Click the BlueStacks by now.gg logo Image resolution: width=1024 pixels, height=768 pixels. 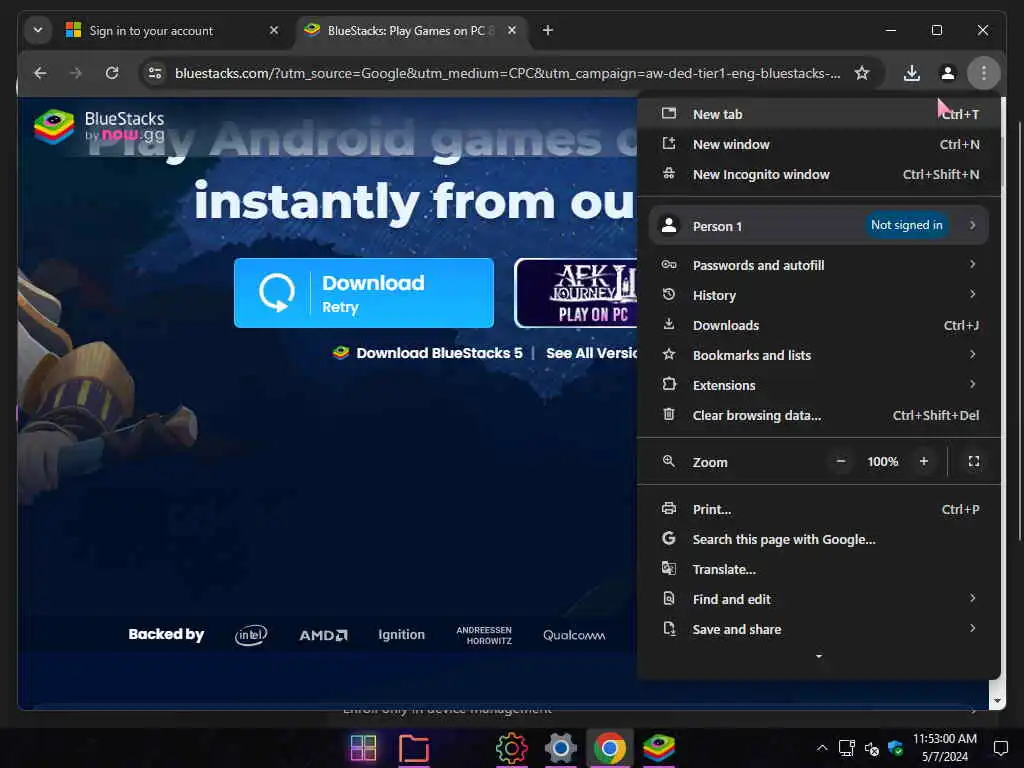coord(99,127)
